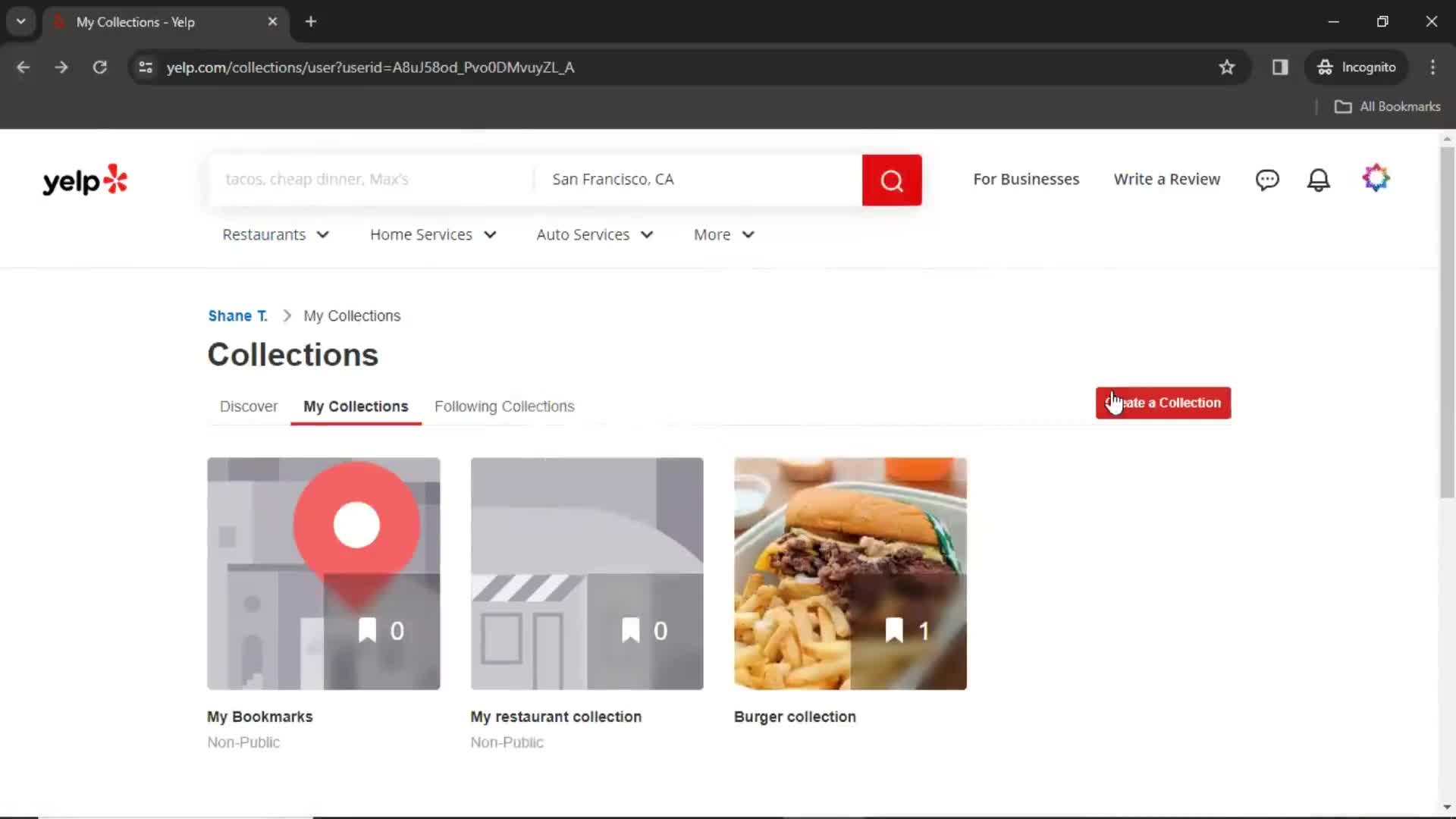Click the browser bookmark star icon
This screenshot has height=819, width=1456.
[x=1227, y=65]
